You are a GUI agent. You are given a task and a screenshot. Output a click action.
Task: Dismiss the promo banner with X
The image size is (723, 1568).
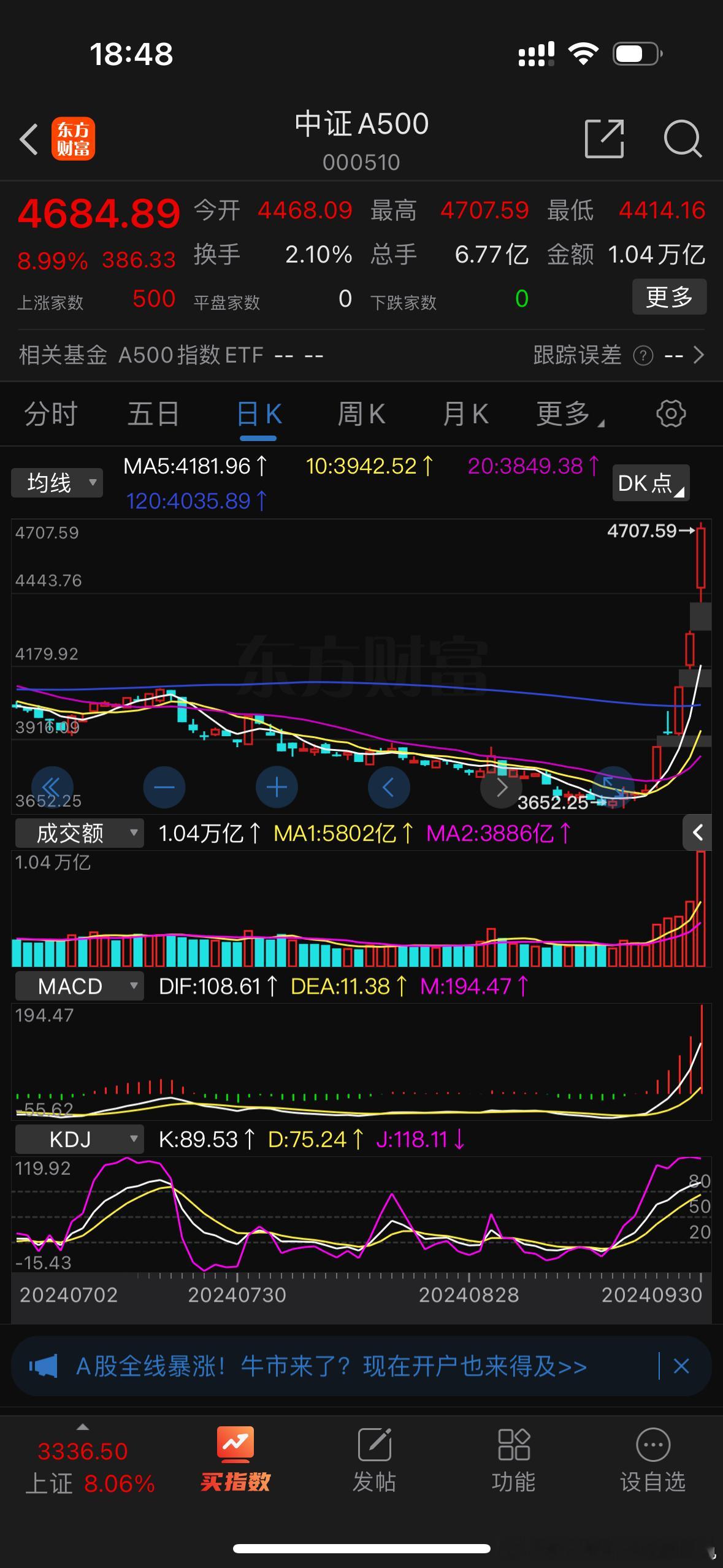click(x=681, y=1366)
